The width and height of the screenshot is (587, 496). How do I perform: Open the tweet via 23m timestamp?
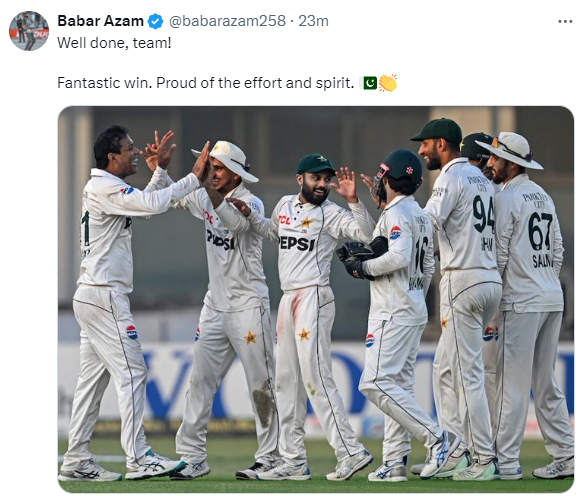click(x=313, y=21)
